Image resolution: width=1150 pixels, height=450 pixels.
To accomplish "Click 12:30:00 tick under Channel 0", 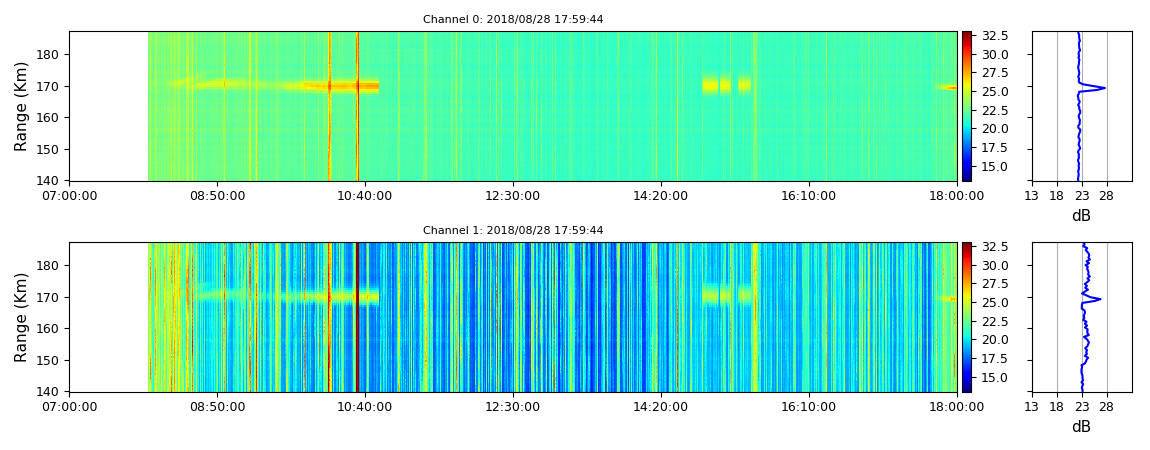I will coord(513,196).
